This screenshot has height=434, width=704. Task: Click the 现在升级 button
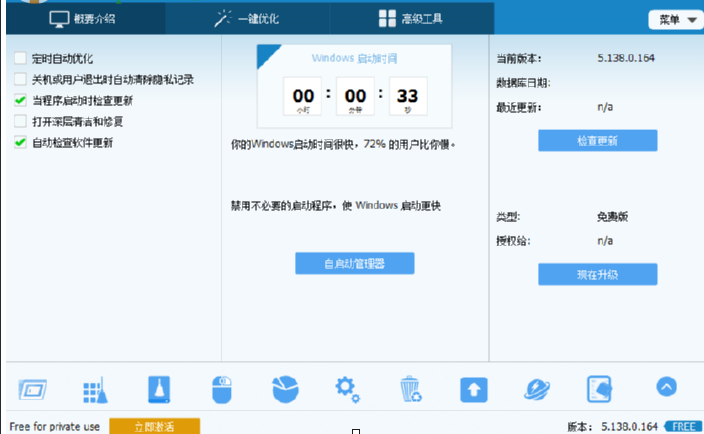coord(598,274)
